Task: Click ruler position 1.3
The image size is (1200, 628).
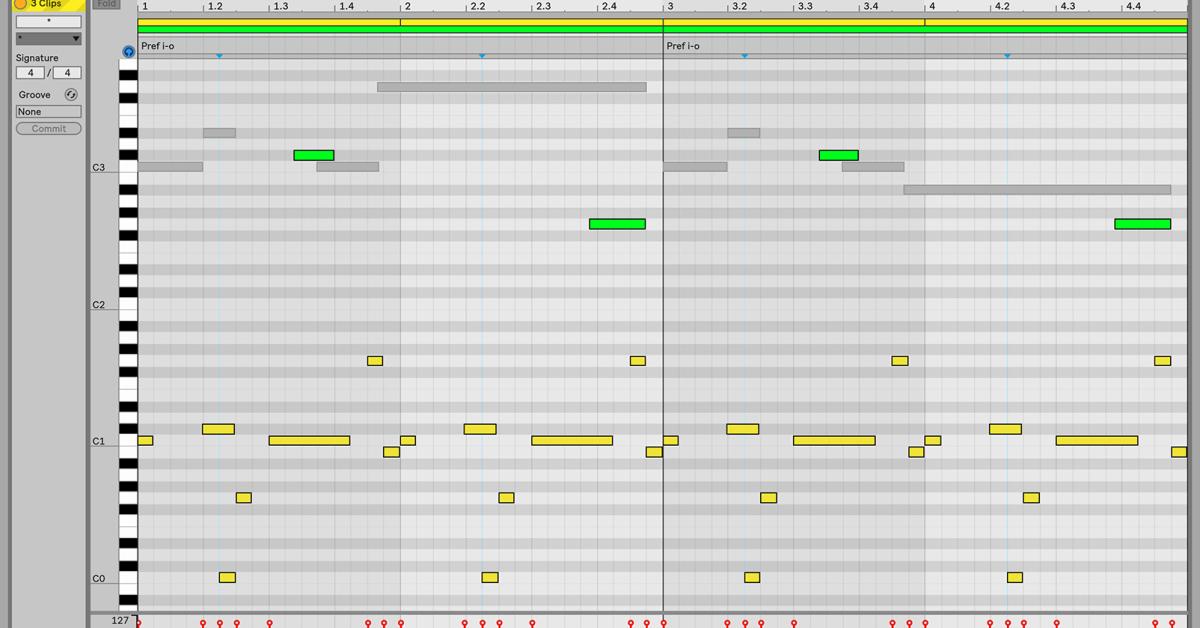Action: (x=280, y=6)
